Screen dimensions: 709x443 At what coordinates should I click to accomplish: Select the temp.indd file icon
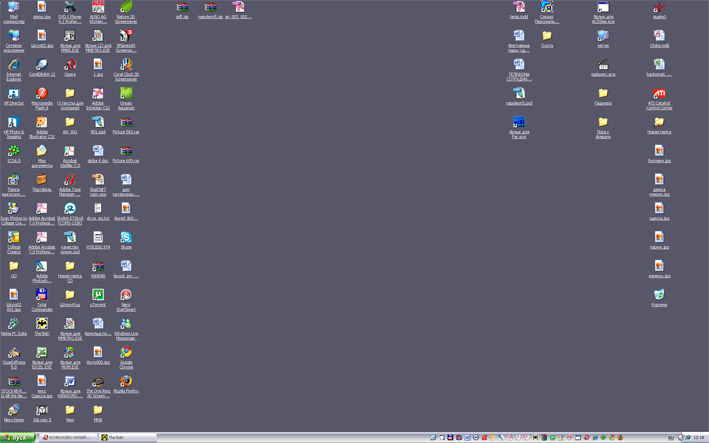click(519, 7)
